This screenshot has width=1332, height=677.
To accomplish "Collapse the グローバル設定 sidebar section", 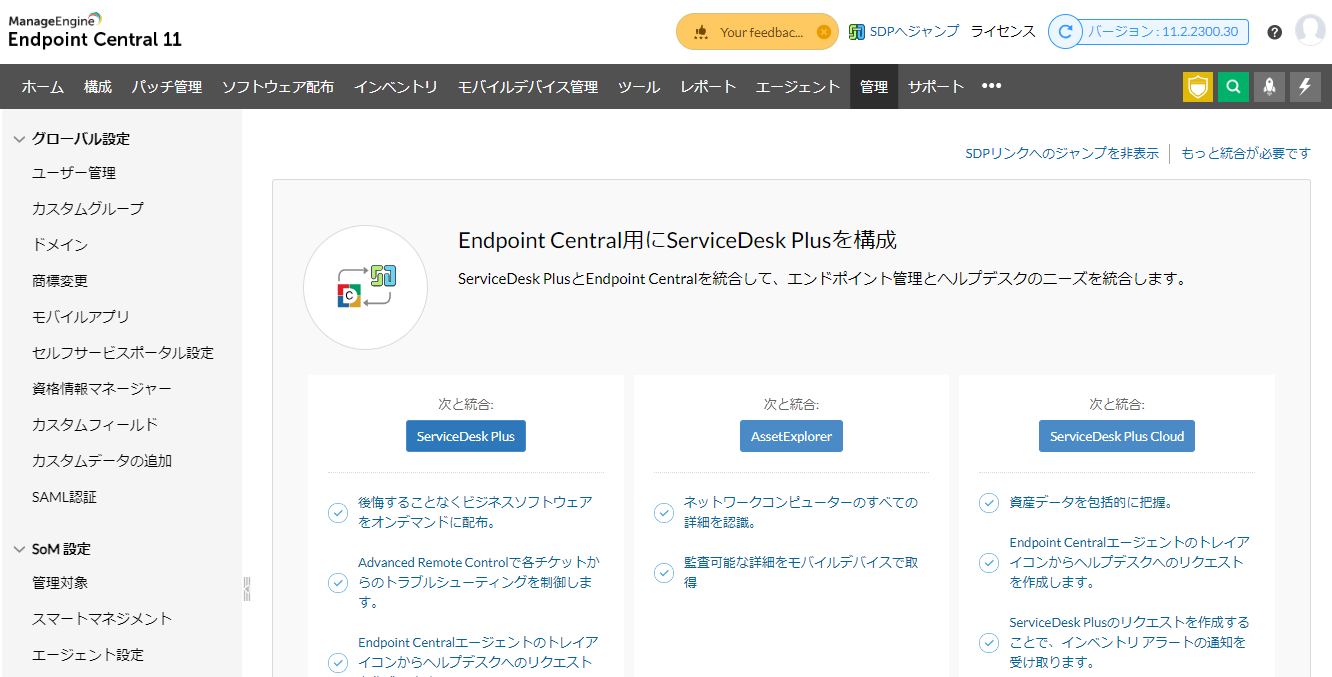I will coord(19,139).
